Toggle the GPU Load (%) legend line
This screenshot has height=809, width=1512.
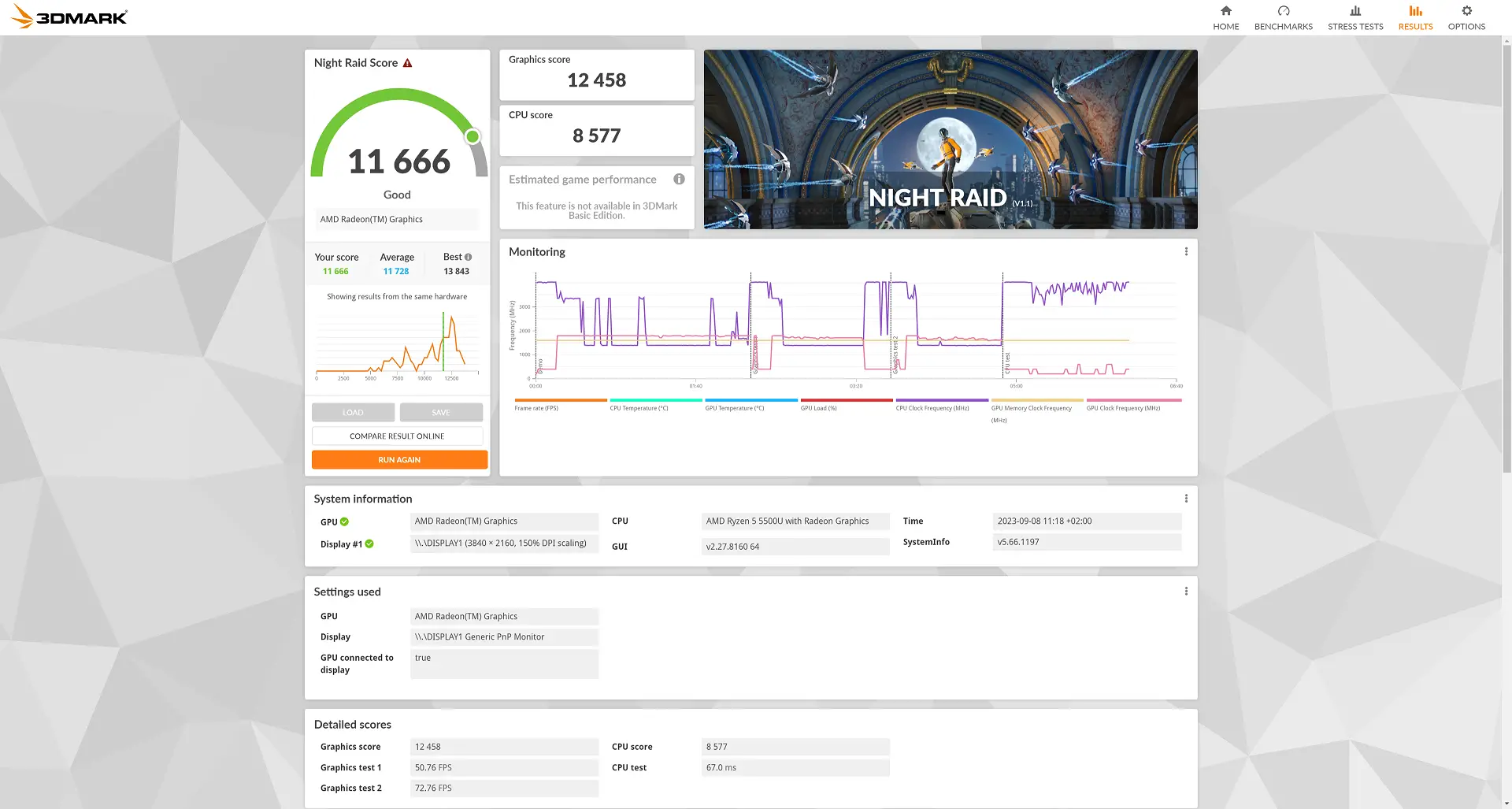[847, 404]
